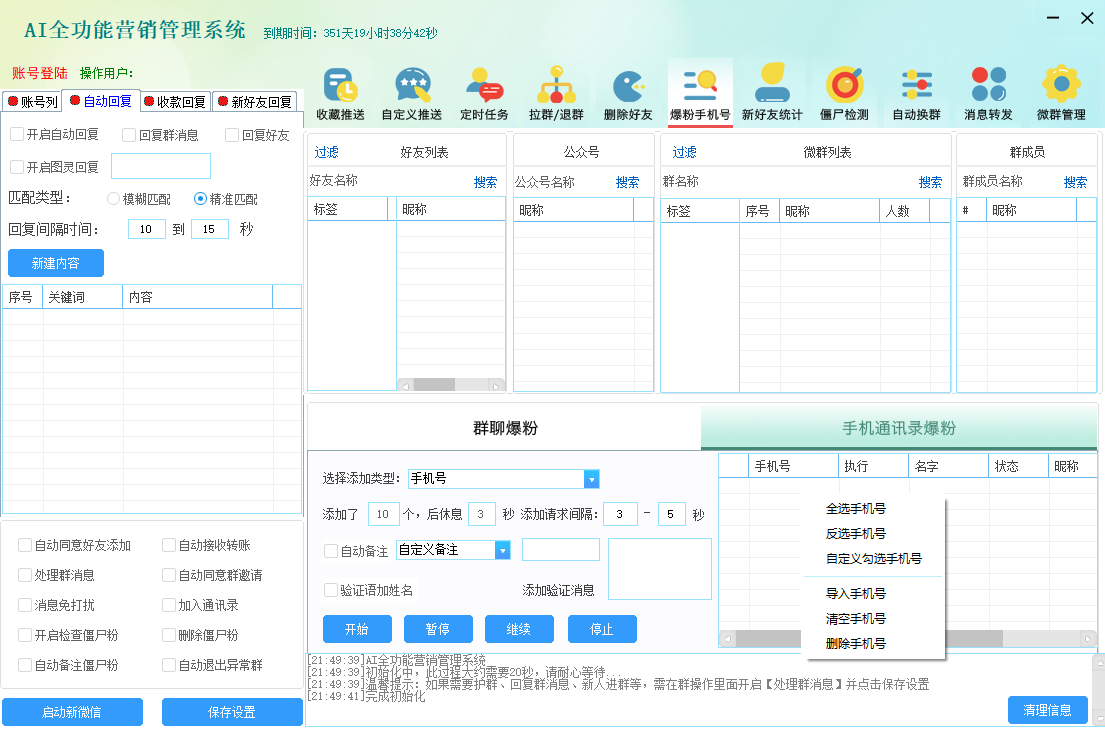The image size is (1105, 740).
Task: Switch to the 账号列 tab
Action: 32,101
